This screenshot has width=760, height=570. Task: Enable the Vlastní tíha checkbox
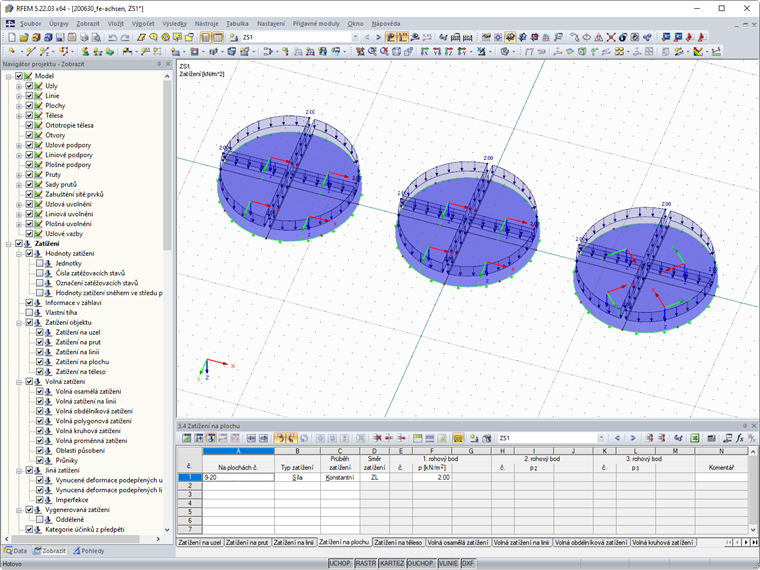tap(29, 313)
